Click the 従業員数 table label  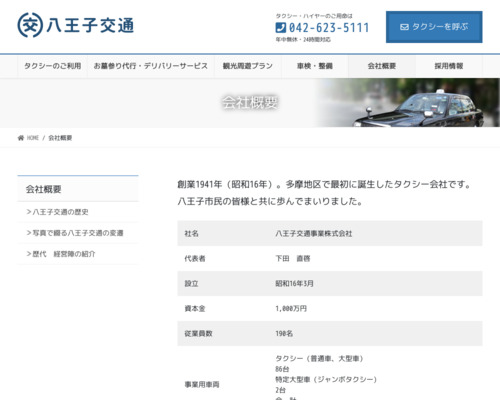pos(198,334)
